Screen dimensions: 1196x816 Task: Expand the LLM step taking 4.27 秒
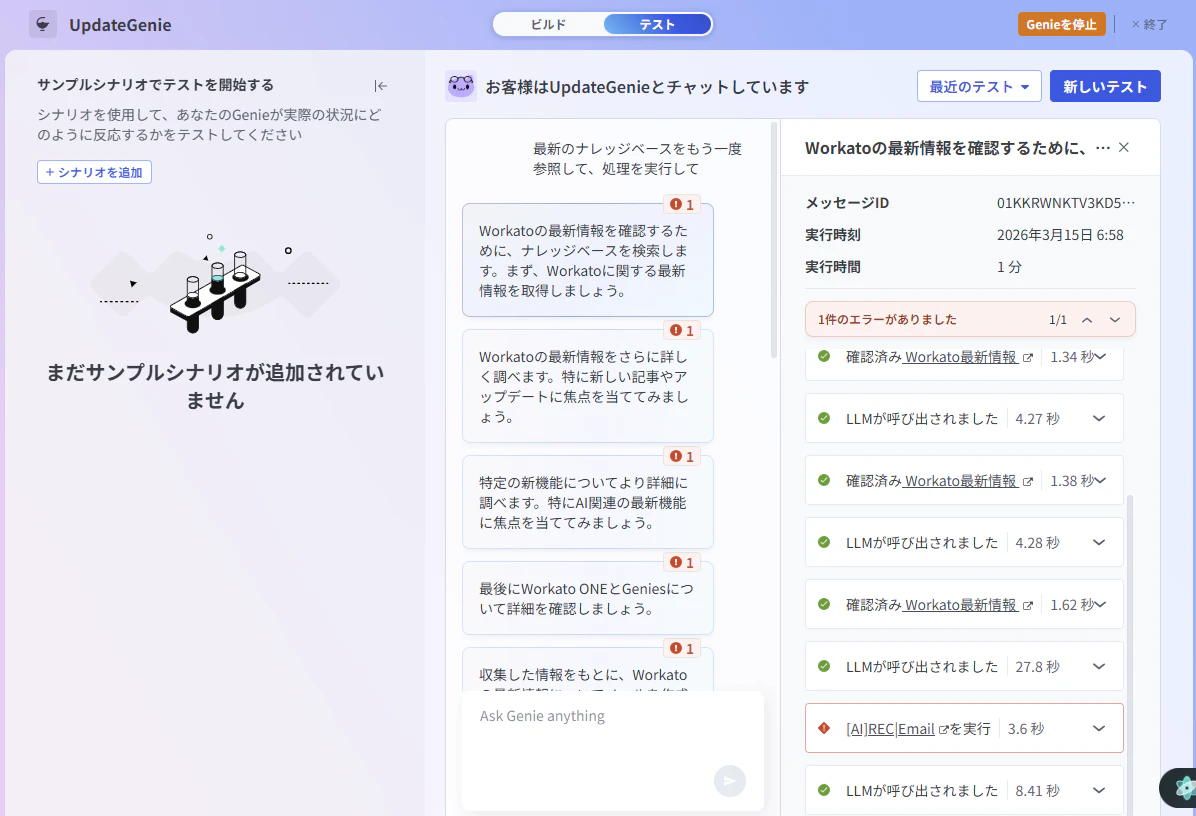point(1099,418)
